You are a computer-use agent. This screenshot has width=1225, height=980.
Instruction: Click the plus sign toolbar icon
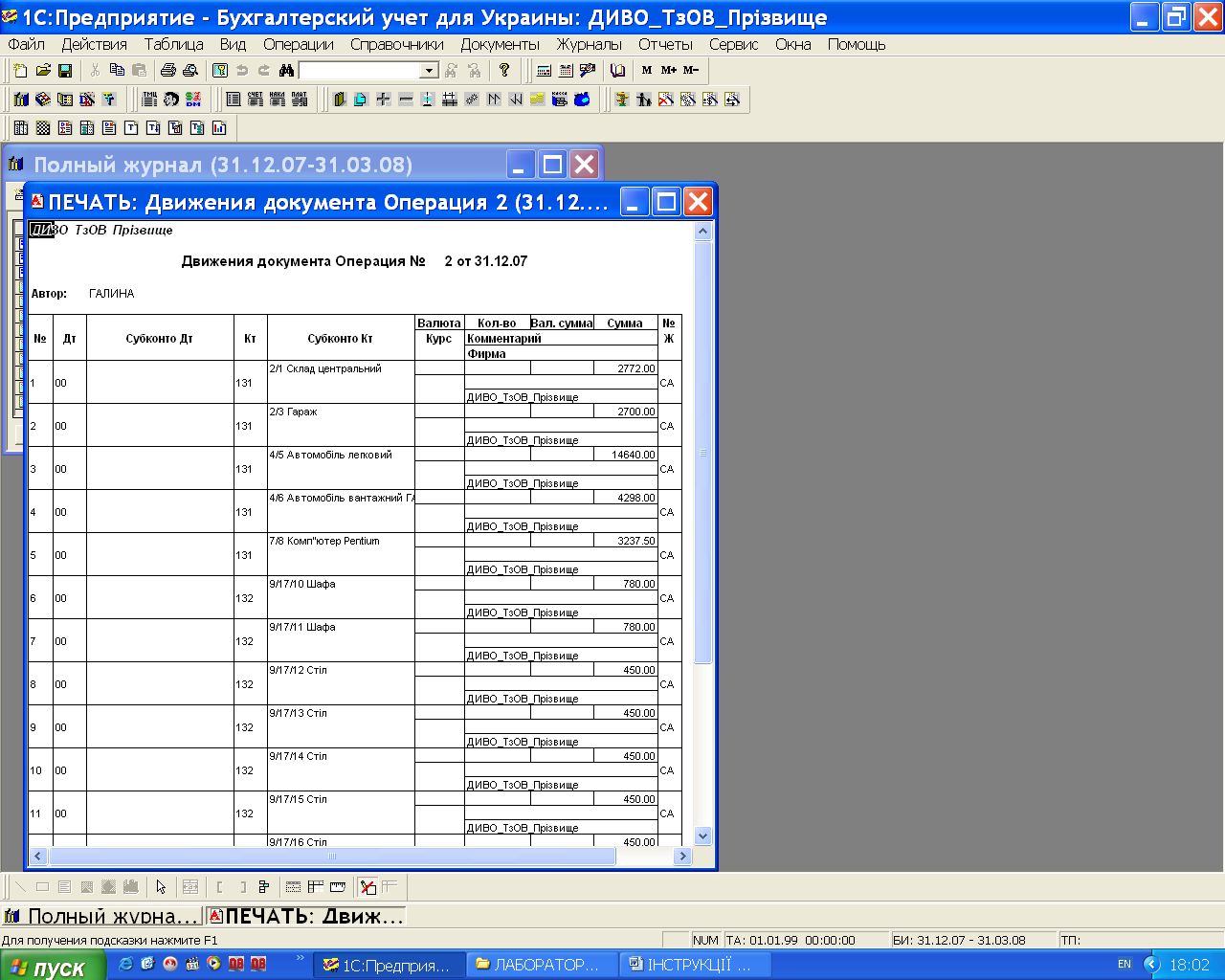click(383, 99)
